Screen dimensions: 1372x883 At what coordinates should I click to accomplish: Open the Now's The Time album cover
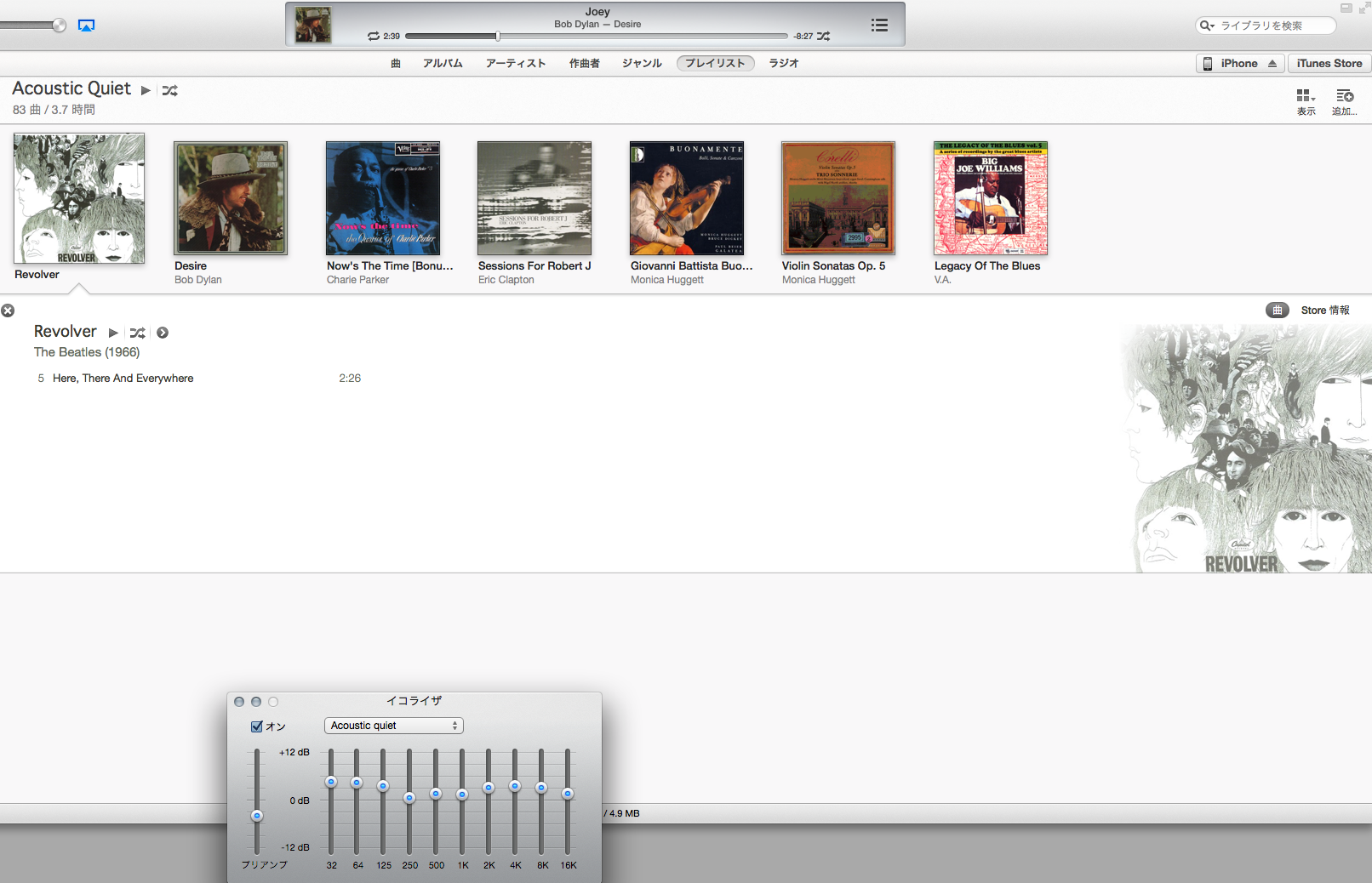click(383, 198)
